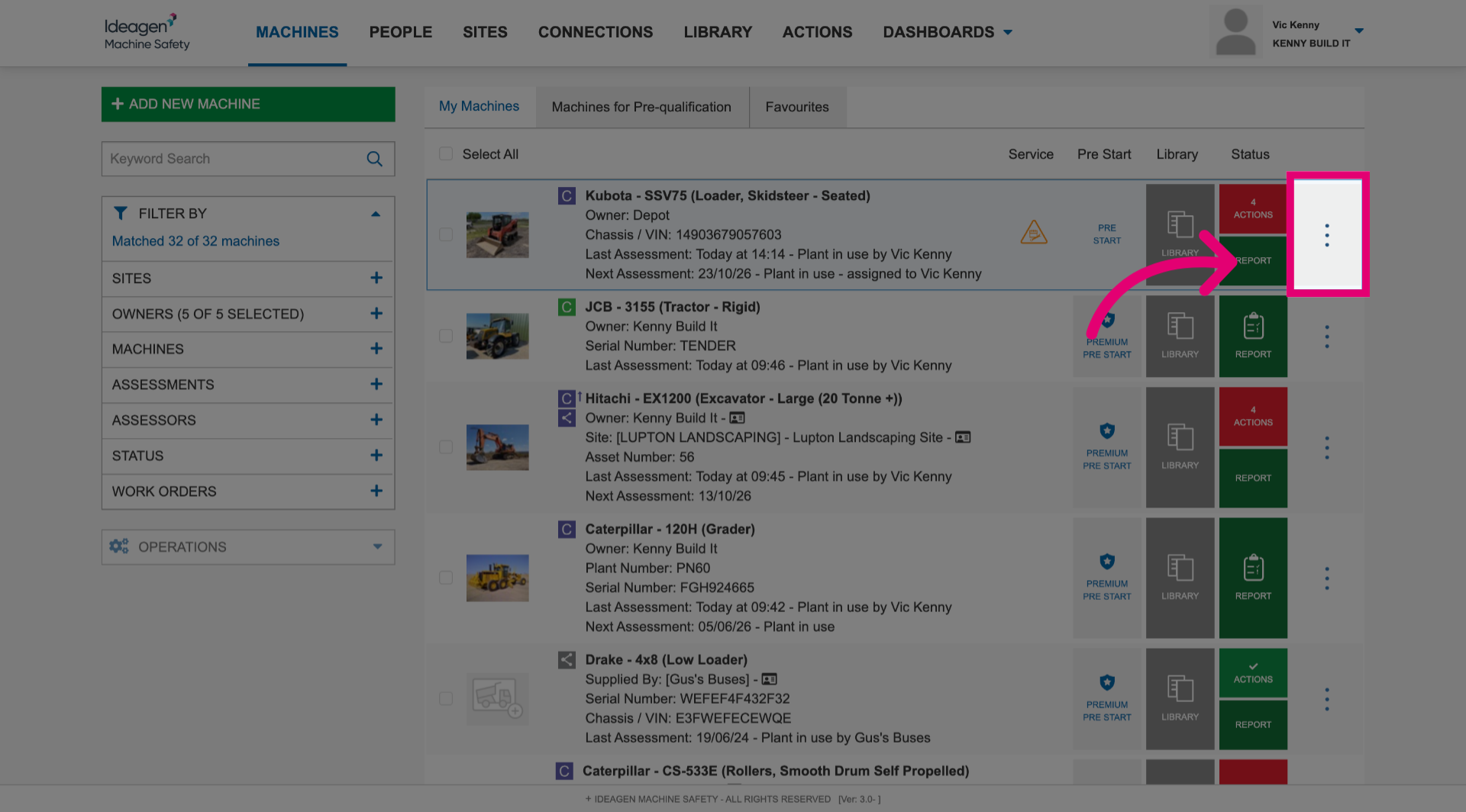This screenshot has width=1466, height=812.
Task: Open the Vic Kenny account dropdown arrow
Action: [1359, 31]
